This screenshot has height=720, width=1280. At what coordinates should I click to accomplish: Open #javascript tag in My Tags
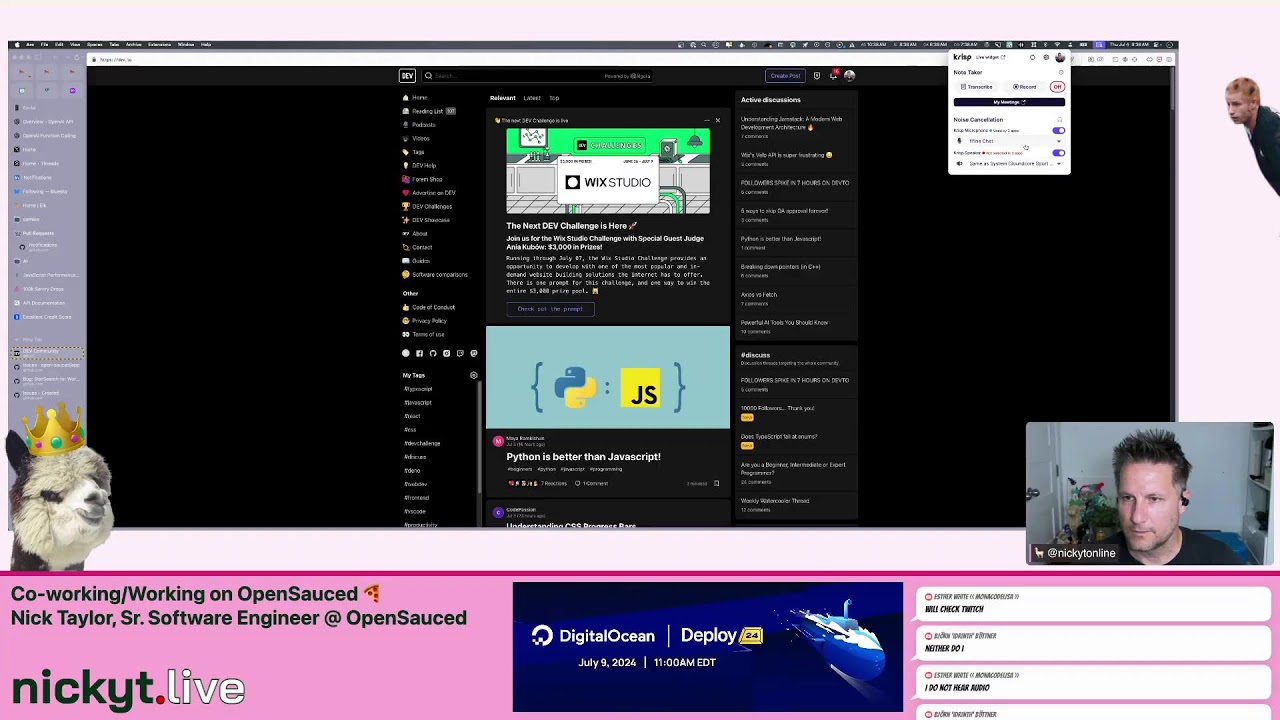click(x=418, y=403)
